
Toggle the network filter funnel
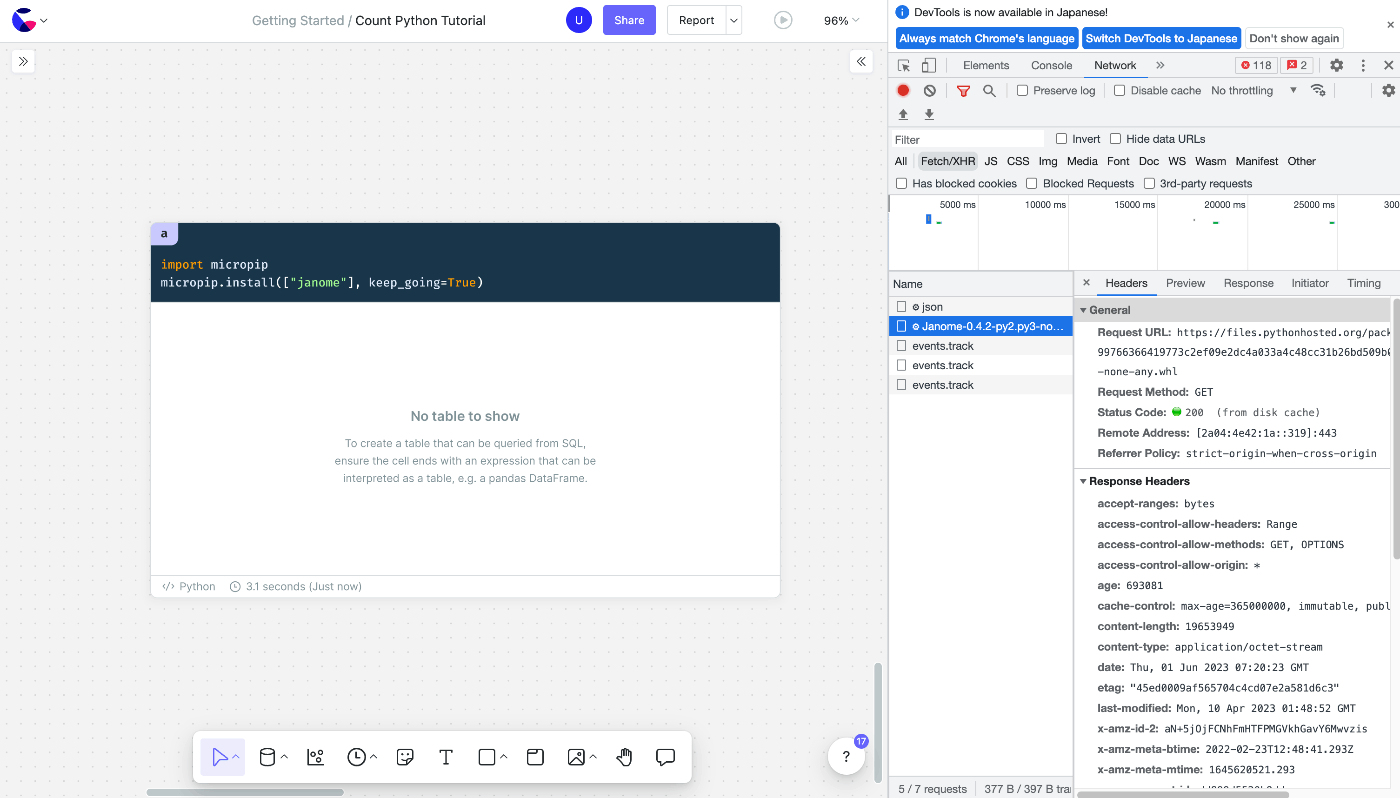[x=963, y=90]
